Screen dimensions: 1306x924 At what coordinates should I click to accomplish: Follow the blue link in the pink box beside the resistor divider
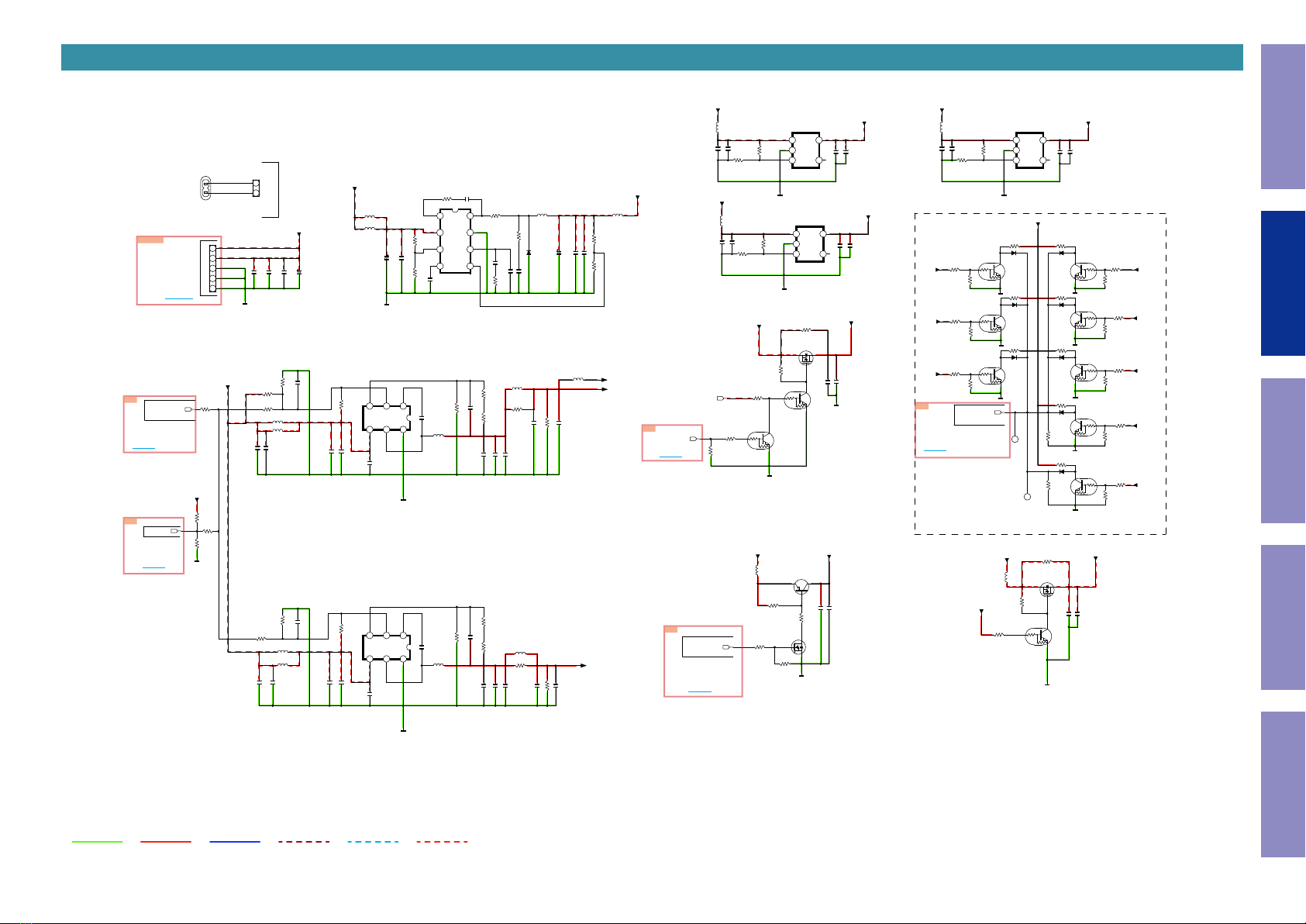[x=153, y=568]
